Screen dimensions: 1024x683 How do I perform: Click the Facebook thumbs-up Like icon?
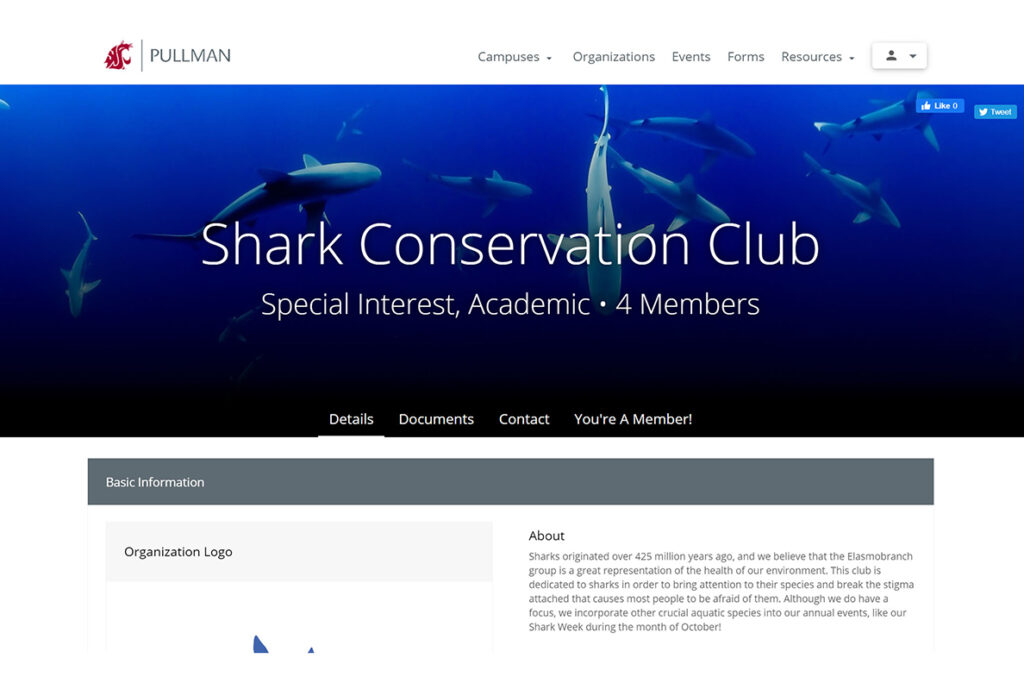pos(928,104)
